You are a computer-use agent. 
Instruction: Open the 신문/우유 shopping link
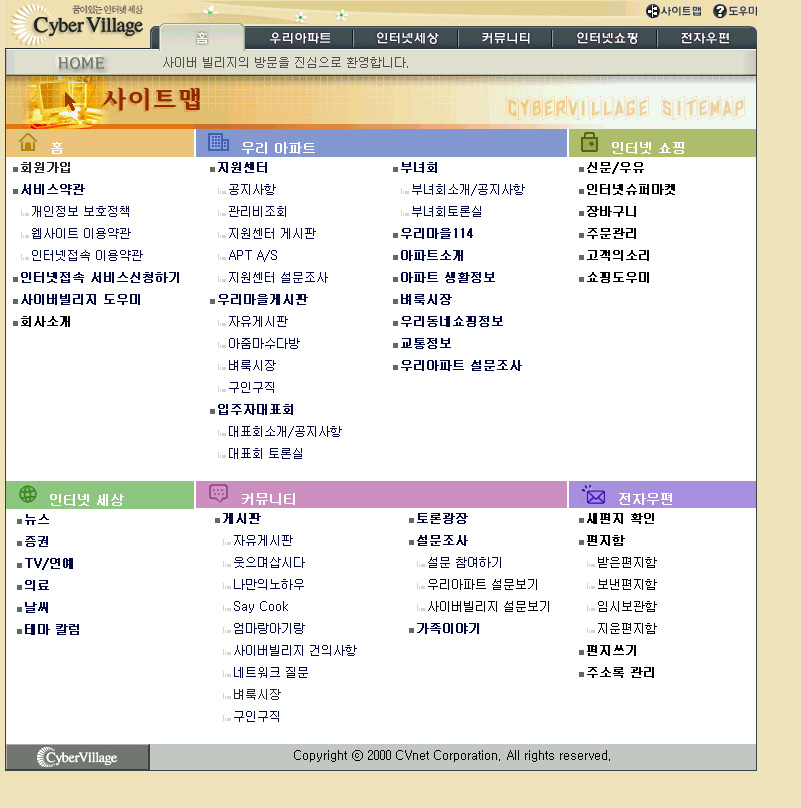point(615,167)
